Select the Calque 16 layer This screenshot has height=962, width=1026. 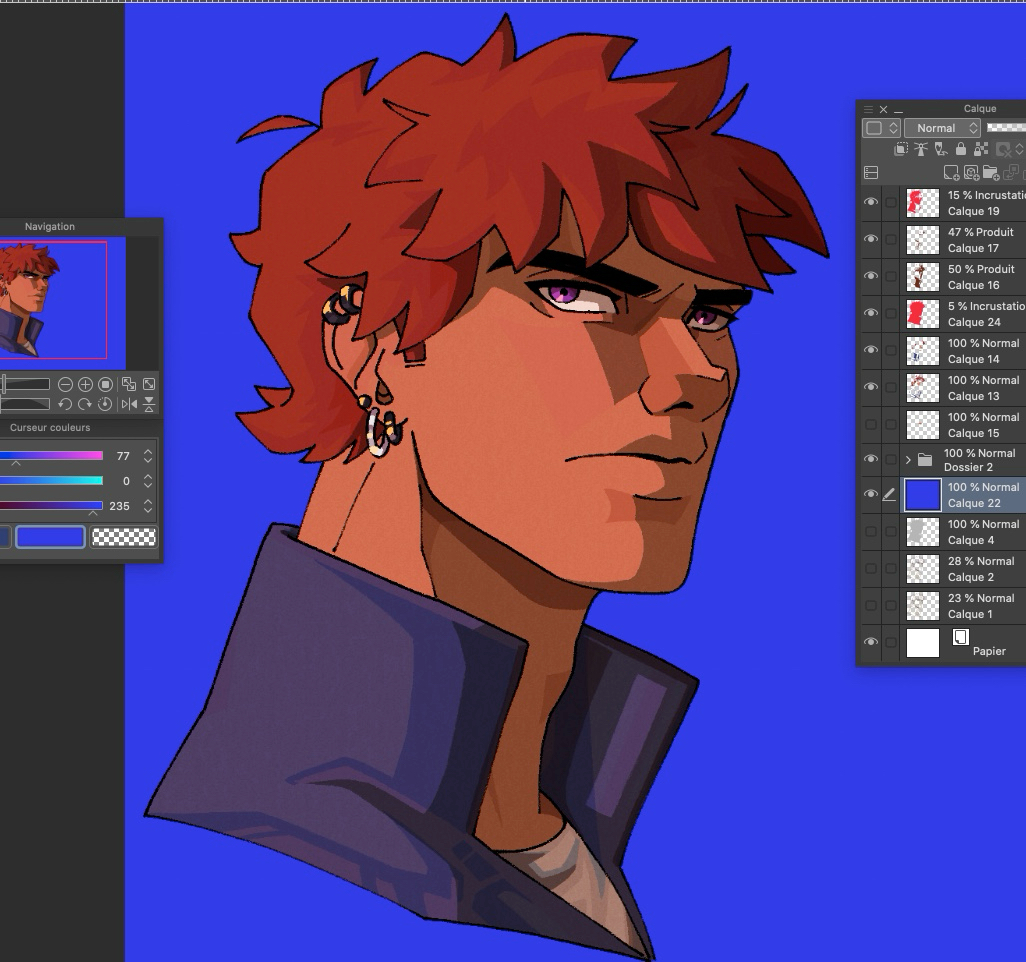(x=980, y=277)
